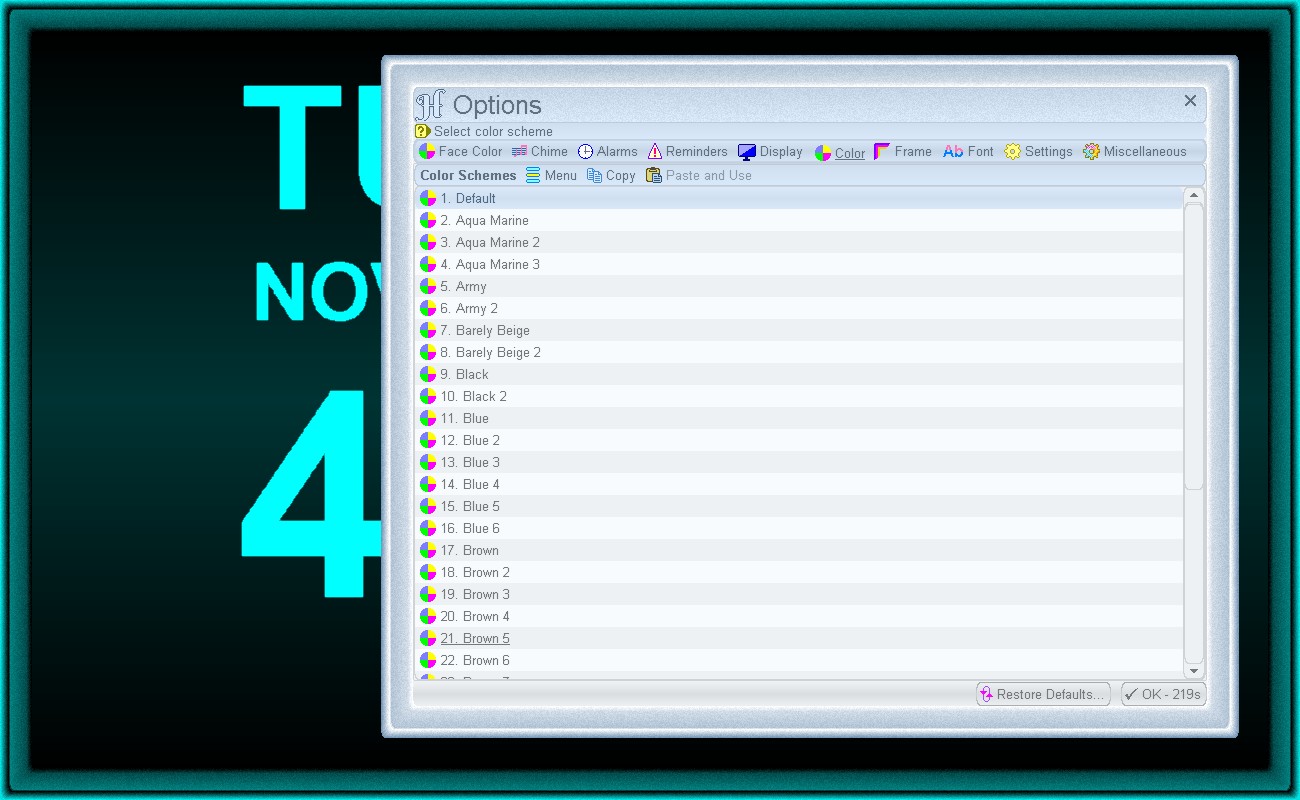Switch to the Reminders tab

(x=687, y=152)
